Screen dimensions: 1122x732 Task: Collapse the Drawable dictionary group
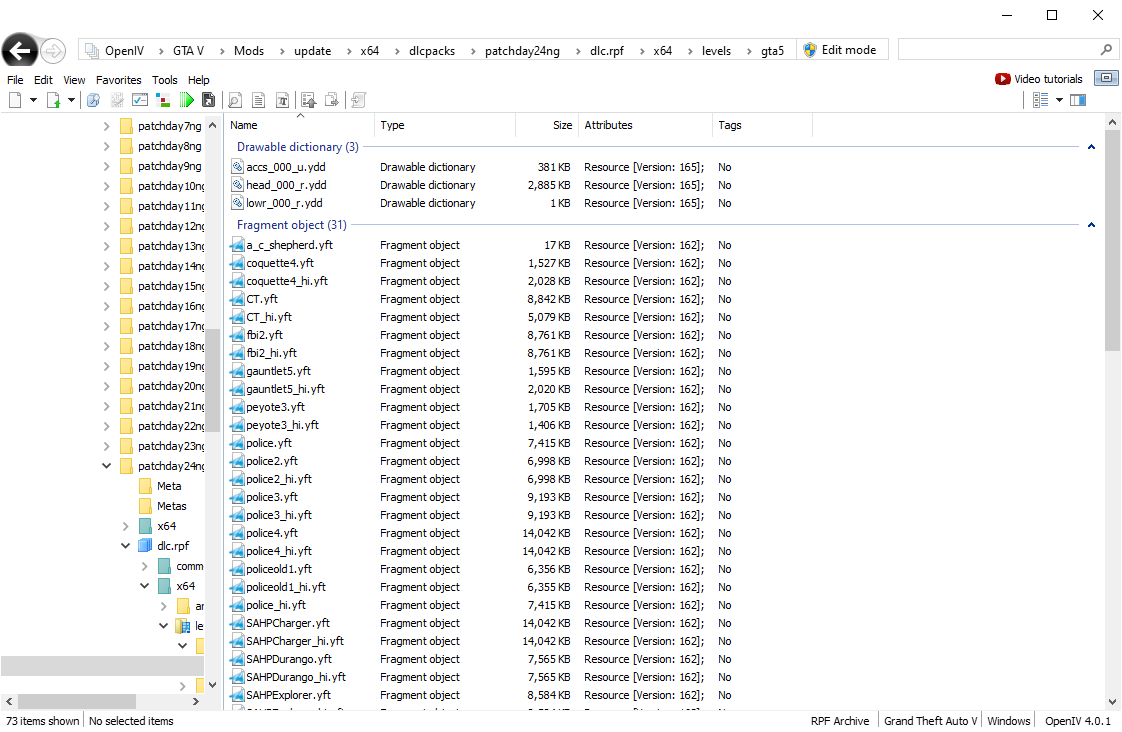click(x=1091, y=147)
